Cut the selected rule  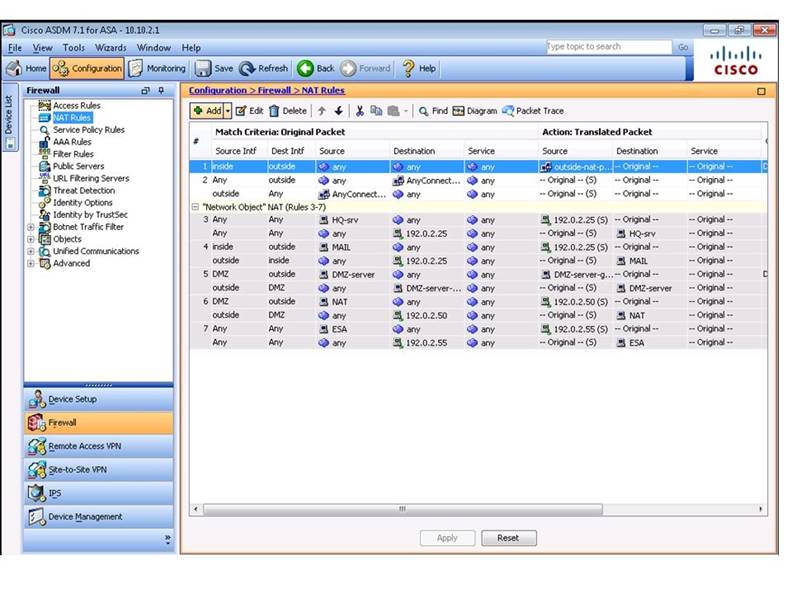point(360,111)
